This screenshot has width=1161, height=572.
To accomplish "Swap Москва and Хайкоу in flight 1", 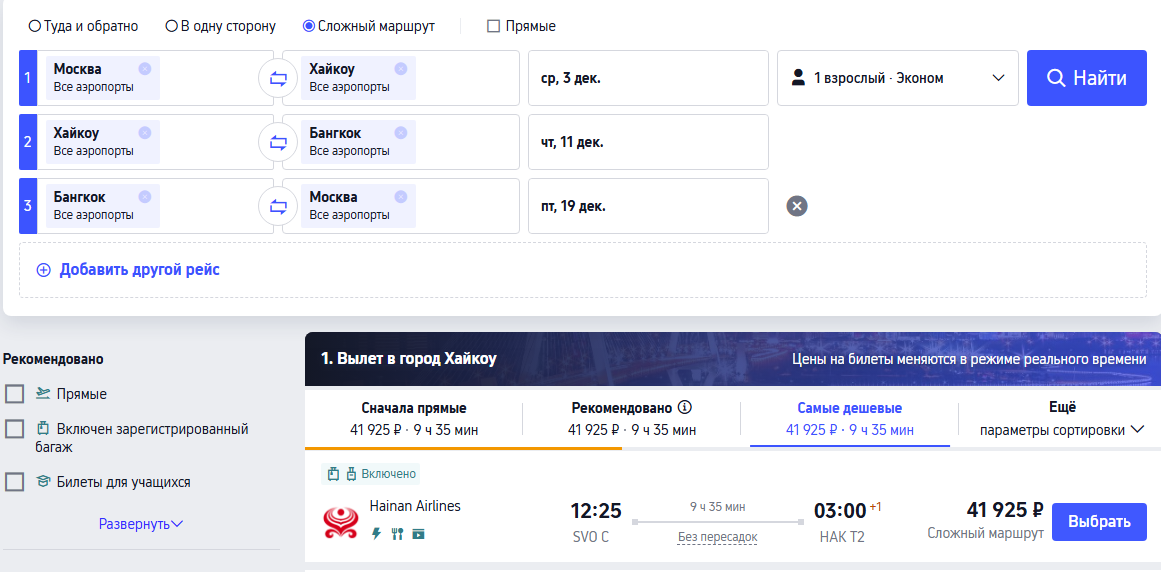I will pyautogui.click(x=278, y=78).
